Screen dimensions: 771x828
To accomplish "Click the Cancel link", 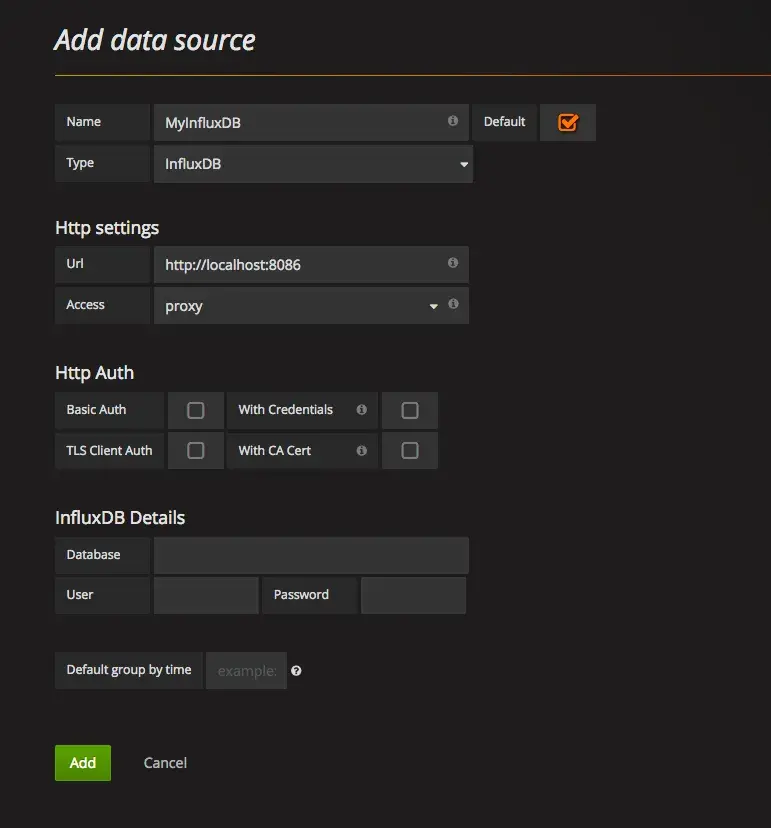I will click(165, 763).
